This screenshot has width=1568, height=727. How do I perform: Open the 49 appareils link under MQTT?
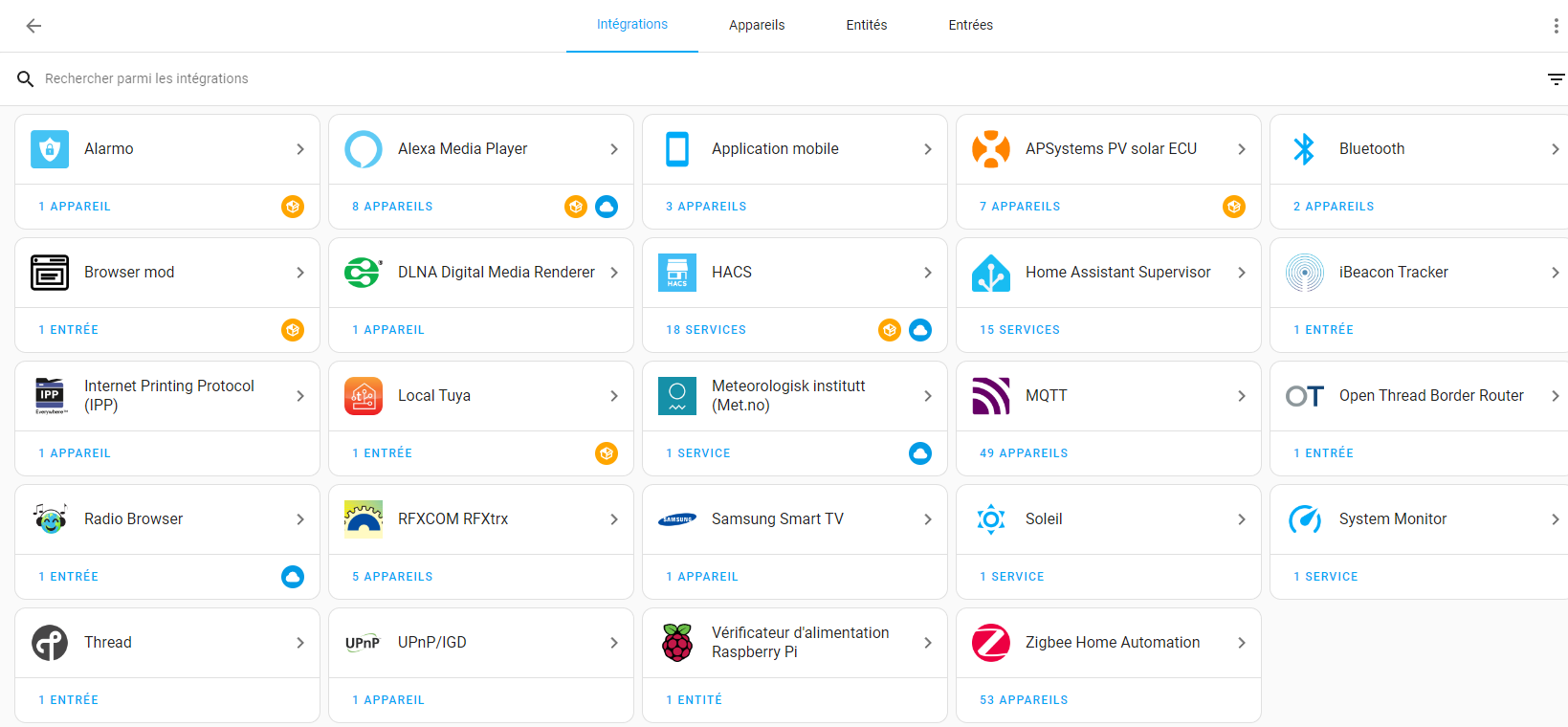coord(1024,453)
